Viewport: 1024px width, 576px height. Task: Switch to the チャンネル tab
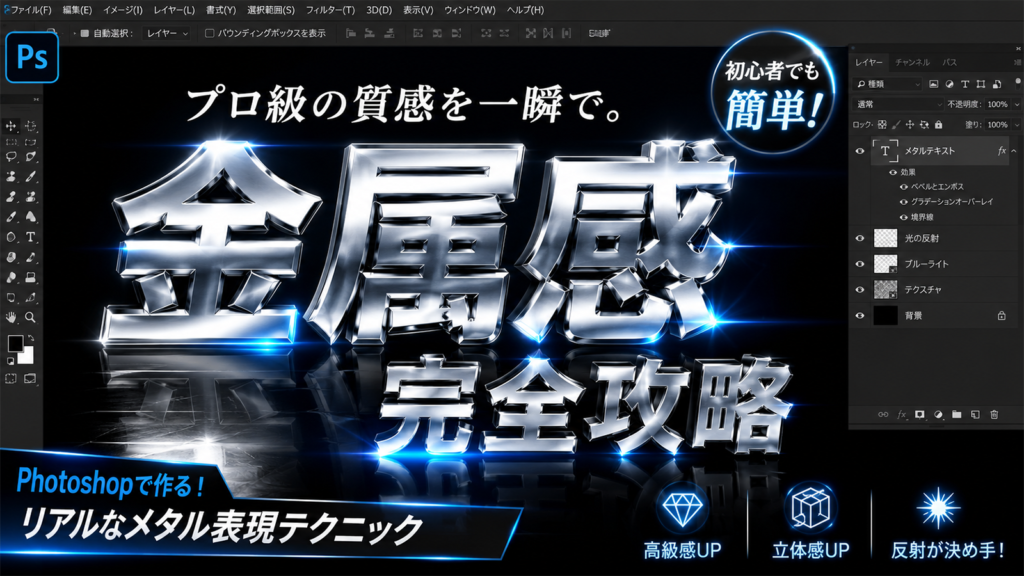912,62
